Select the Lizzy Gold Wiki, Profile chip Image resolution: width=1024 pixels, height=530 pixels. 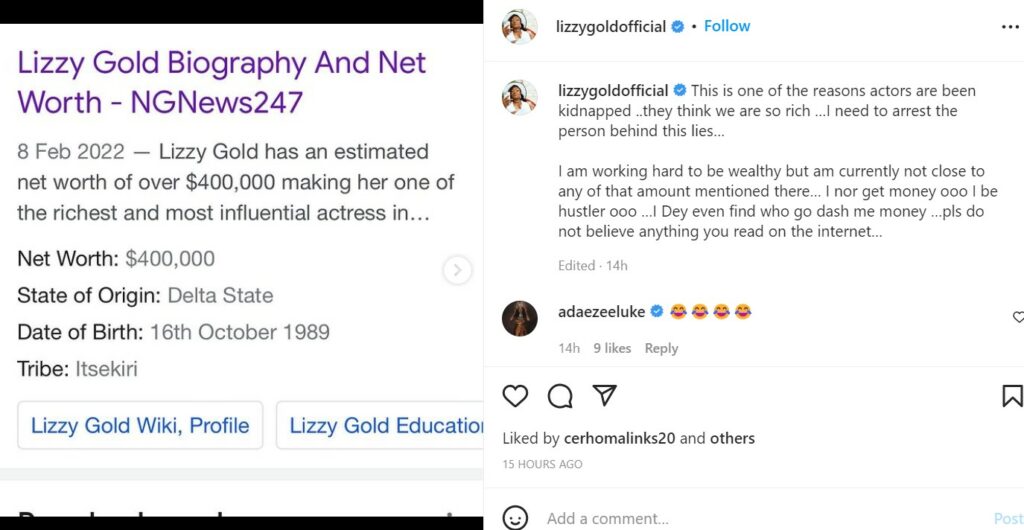coord(140,425)
